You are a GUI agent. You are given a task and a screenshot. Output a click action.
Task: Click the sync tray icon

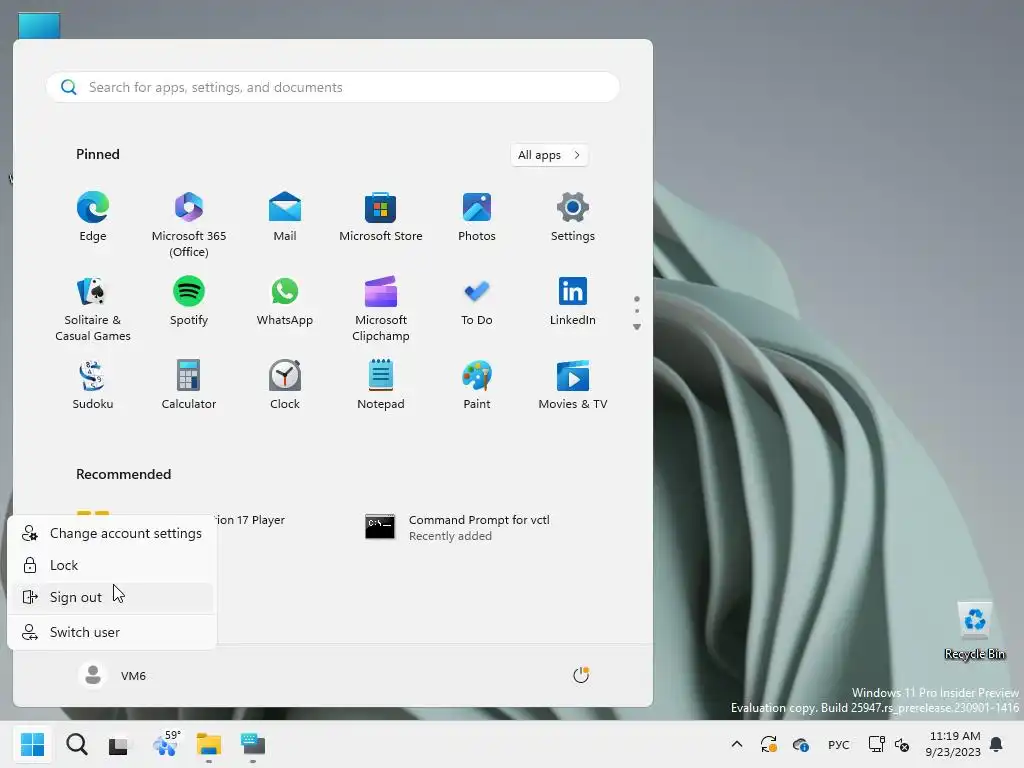[x=769, y=744]
